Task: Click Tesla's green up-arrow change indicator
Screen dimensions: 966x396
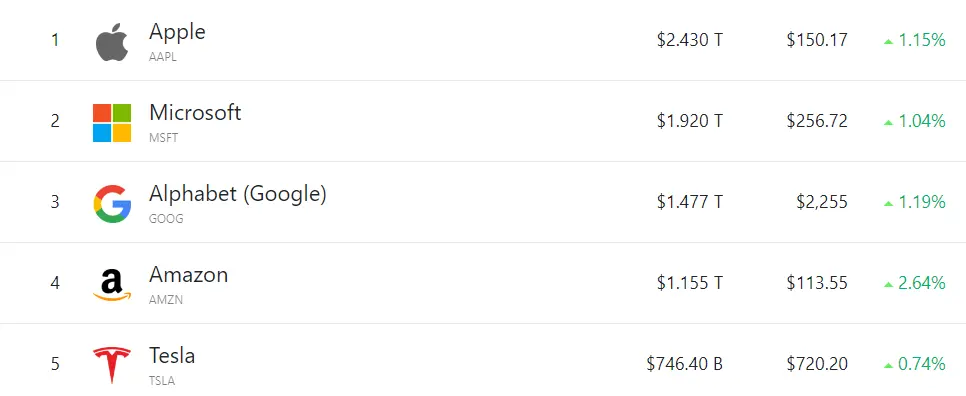Action: pyautogui.click(x=888, y=365)
